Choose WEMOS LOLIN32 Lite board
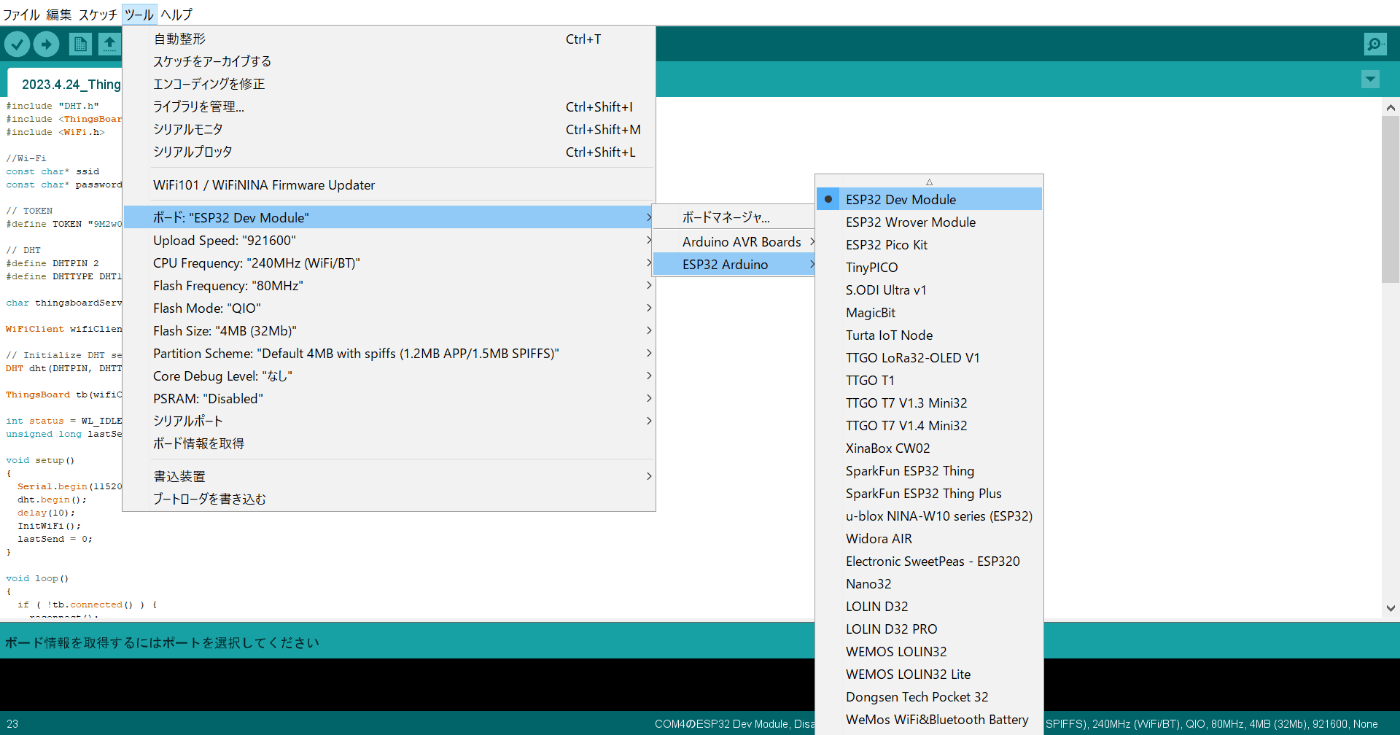This screenshot has width=1400, height=735. click(x=930, y=674)
